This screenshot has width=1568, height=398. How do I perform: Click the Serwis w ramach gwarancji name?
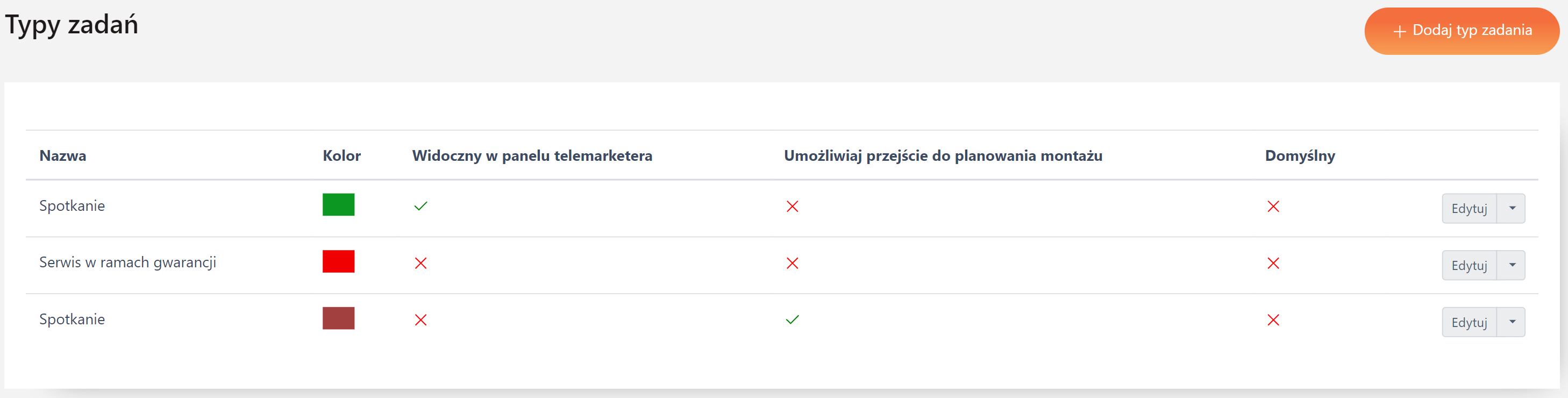[128, 262]
